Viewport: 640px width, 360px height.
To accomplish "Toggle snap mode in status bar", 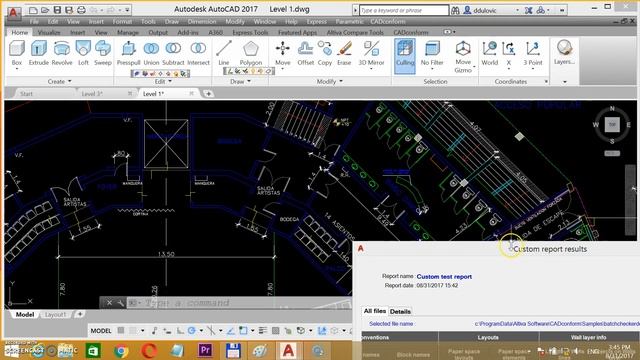I will [x=133, y=330].
